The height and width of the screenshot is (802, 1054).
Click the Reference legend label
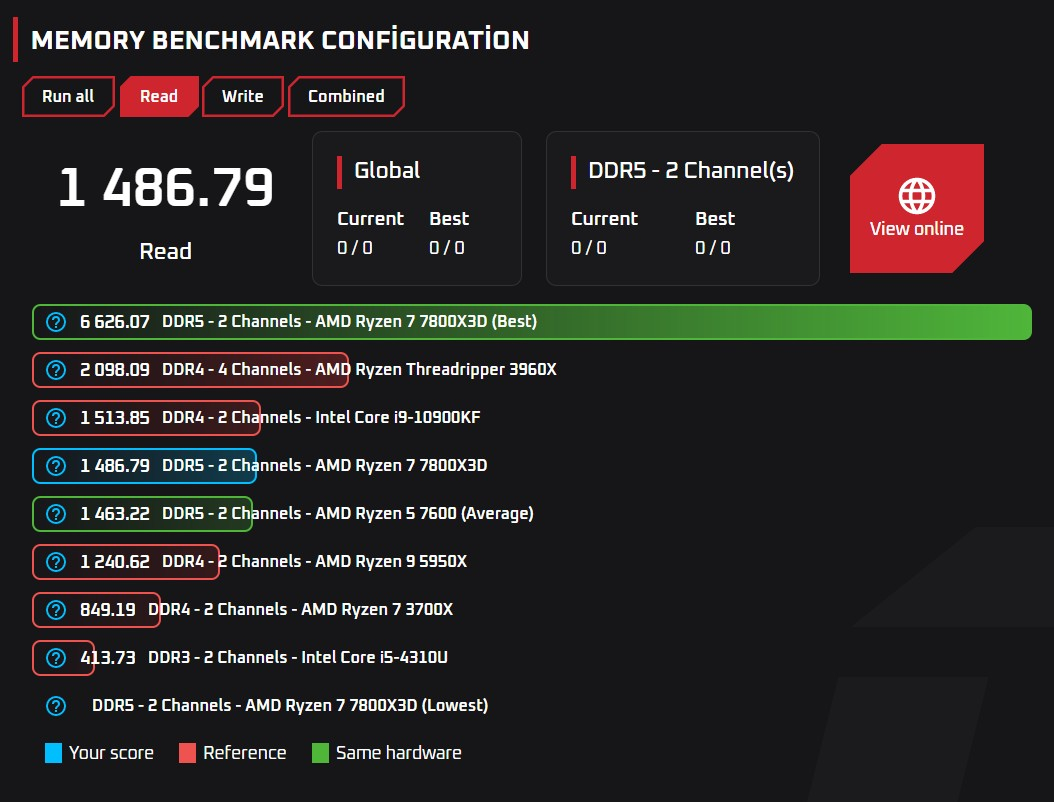coord(245,753)
